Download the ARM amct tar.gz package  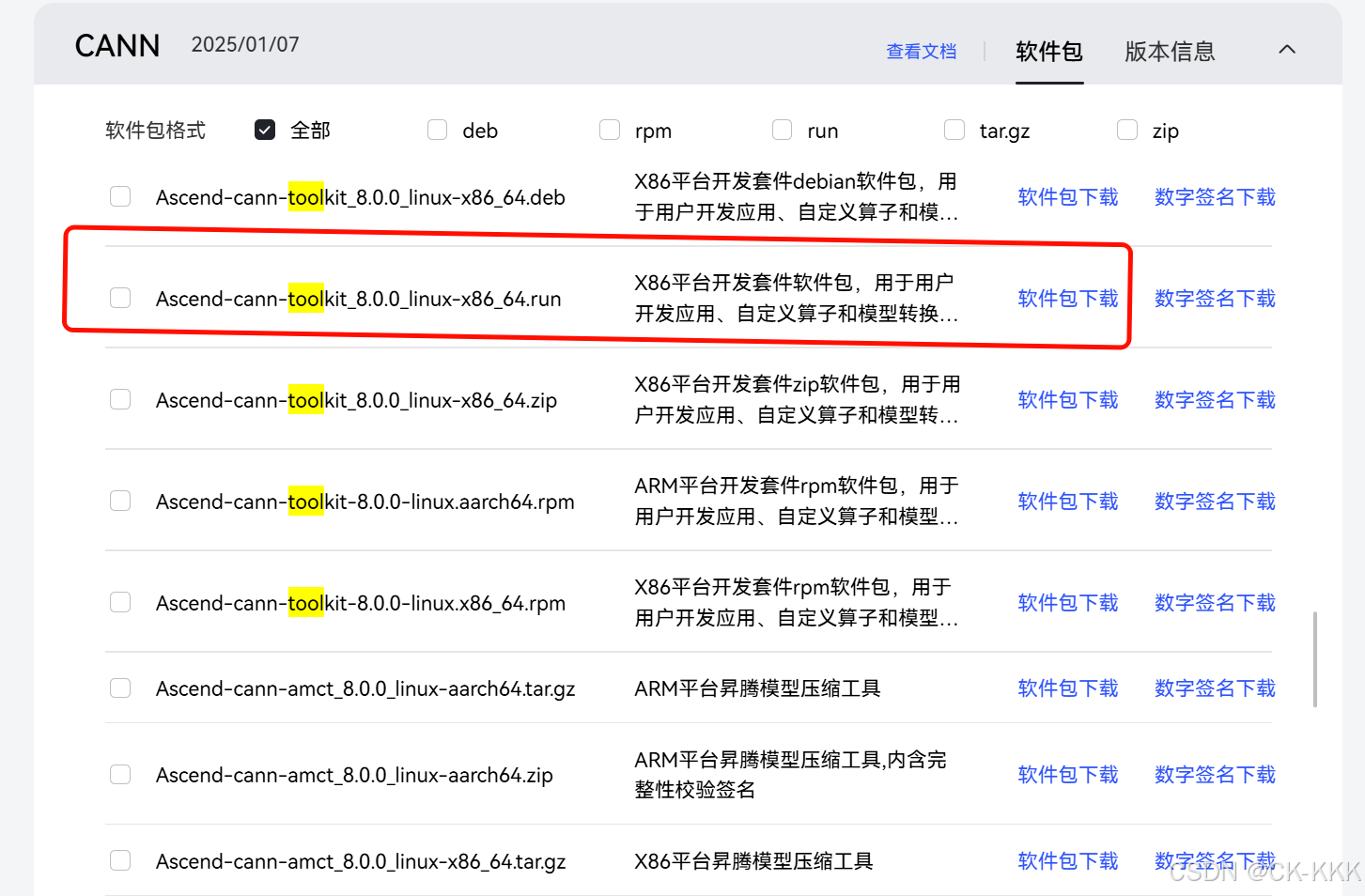click(x=1067, y=687)
